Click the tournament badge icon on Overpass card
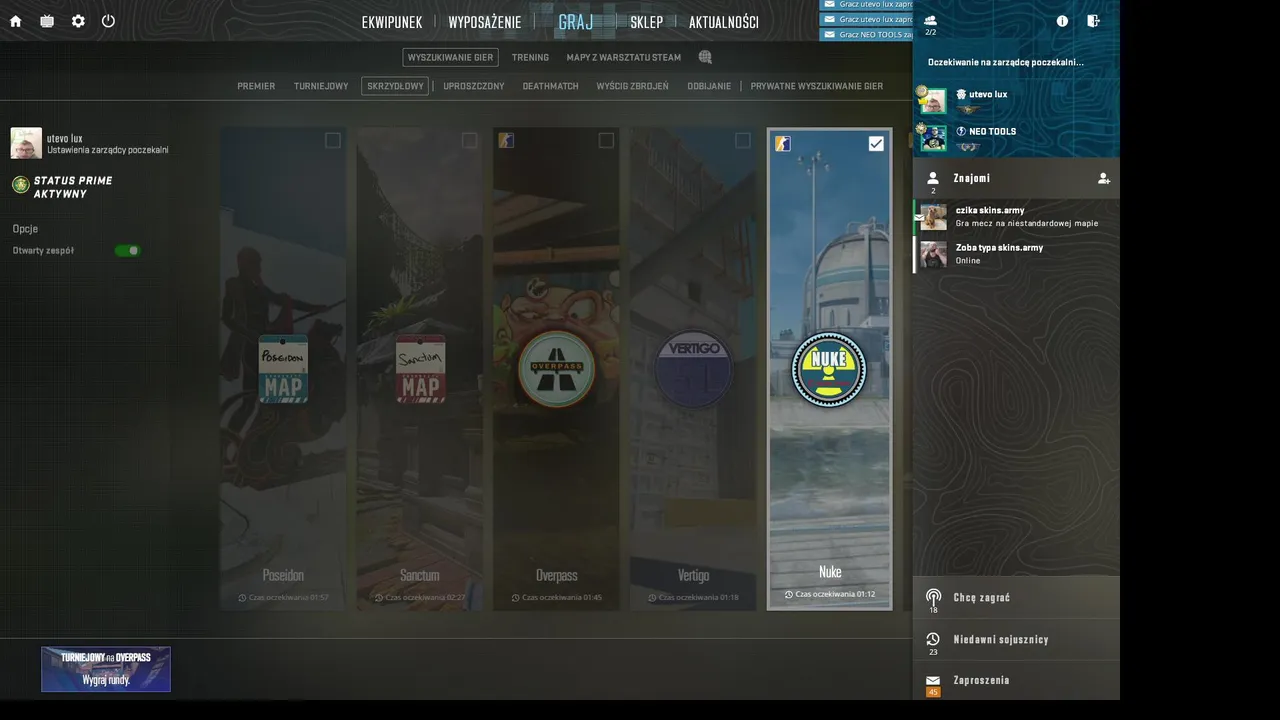This screenshot has width=1280, height=720. click(x=506, y=141)
